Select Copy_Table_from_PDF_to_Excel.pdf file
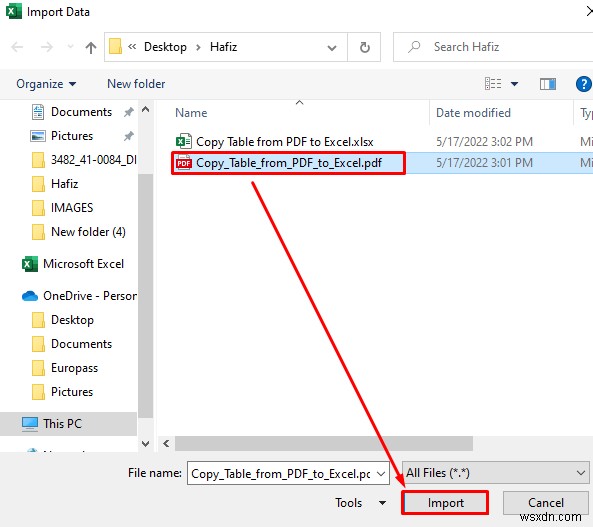The image size is (593, 527). 289,163
